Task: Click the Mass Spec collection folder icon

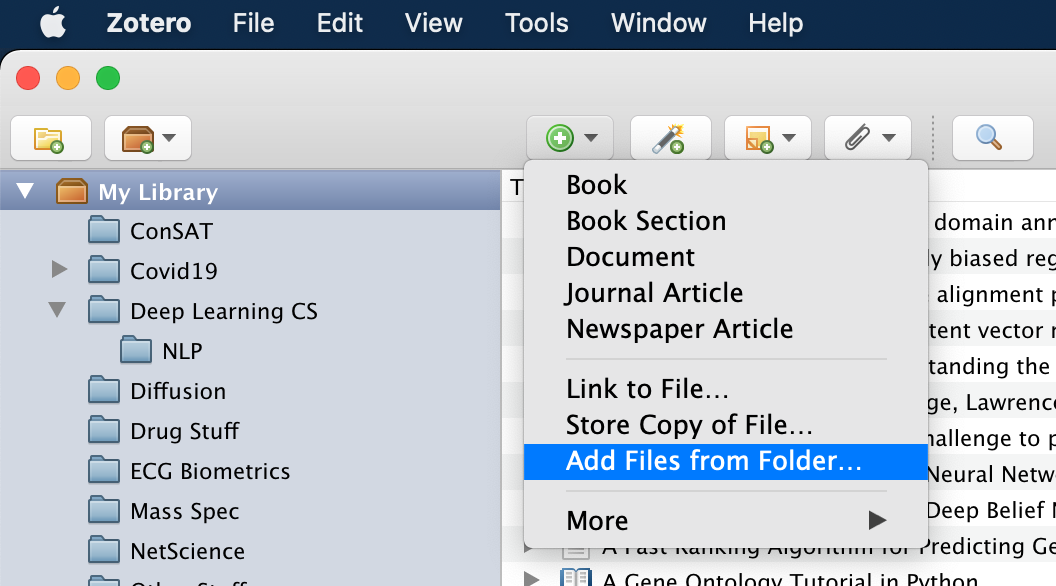Action: coord(104,511)
